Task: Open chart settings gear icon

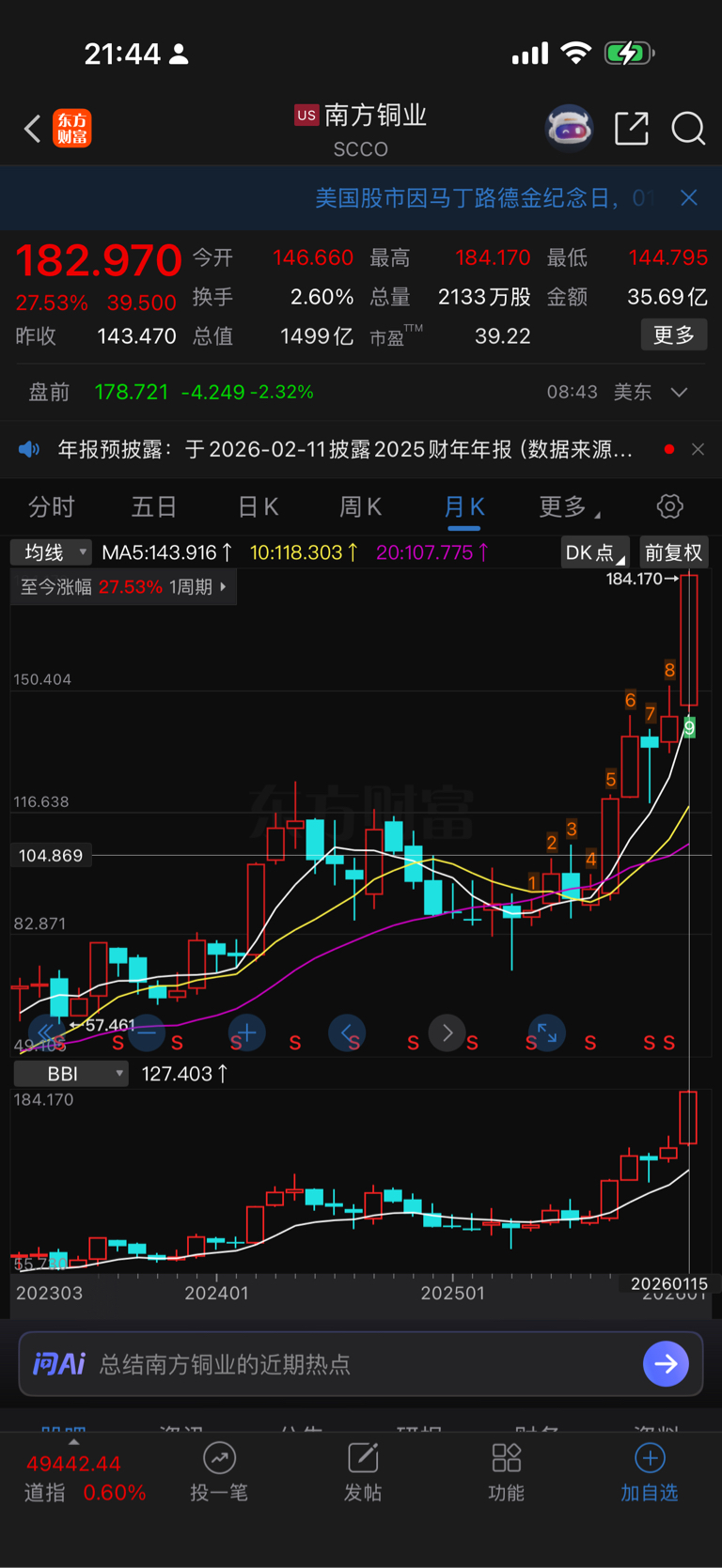Action: (x=669, y=506)
